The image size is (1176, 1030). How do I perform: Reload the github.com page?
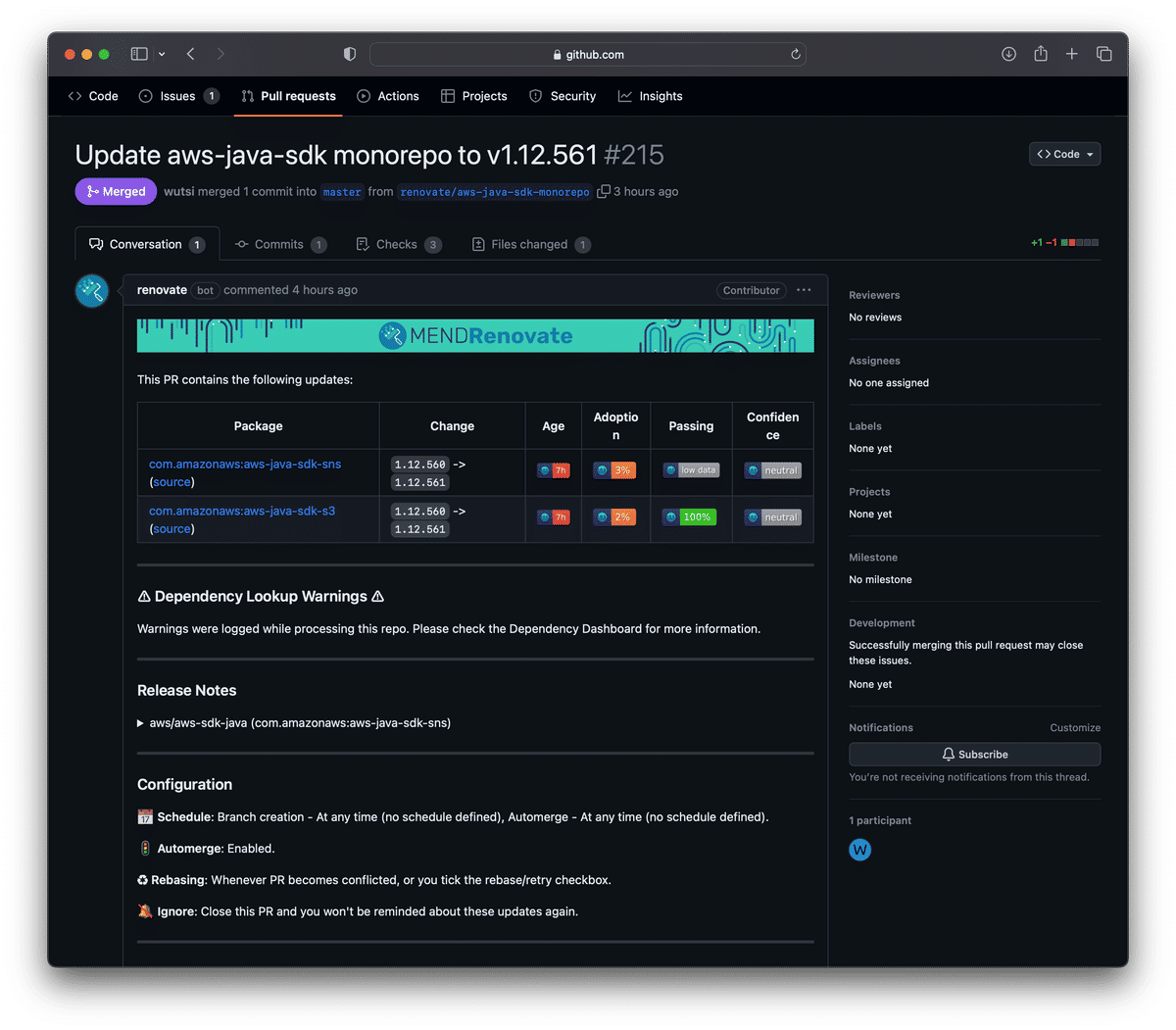796,54
